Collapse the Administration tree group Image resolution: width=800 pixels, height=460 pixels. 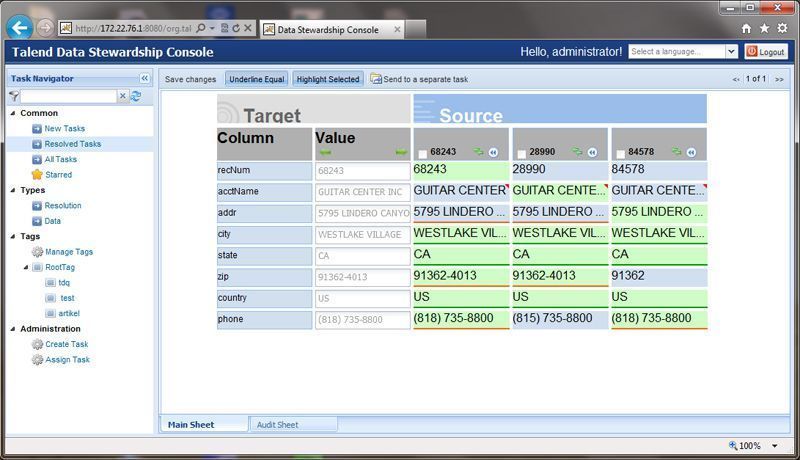13,329
